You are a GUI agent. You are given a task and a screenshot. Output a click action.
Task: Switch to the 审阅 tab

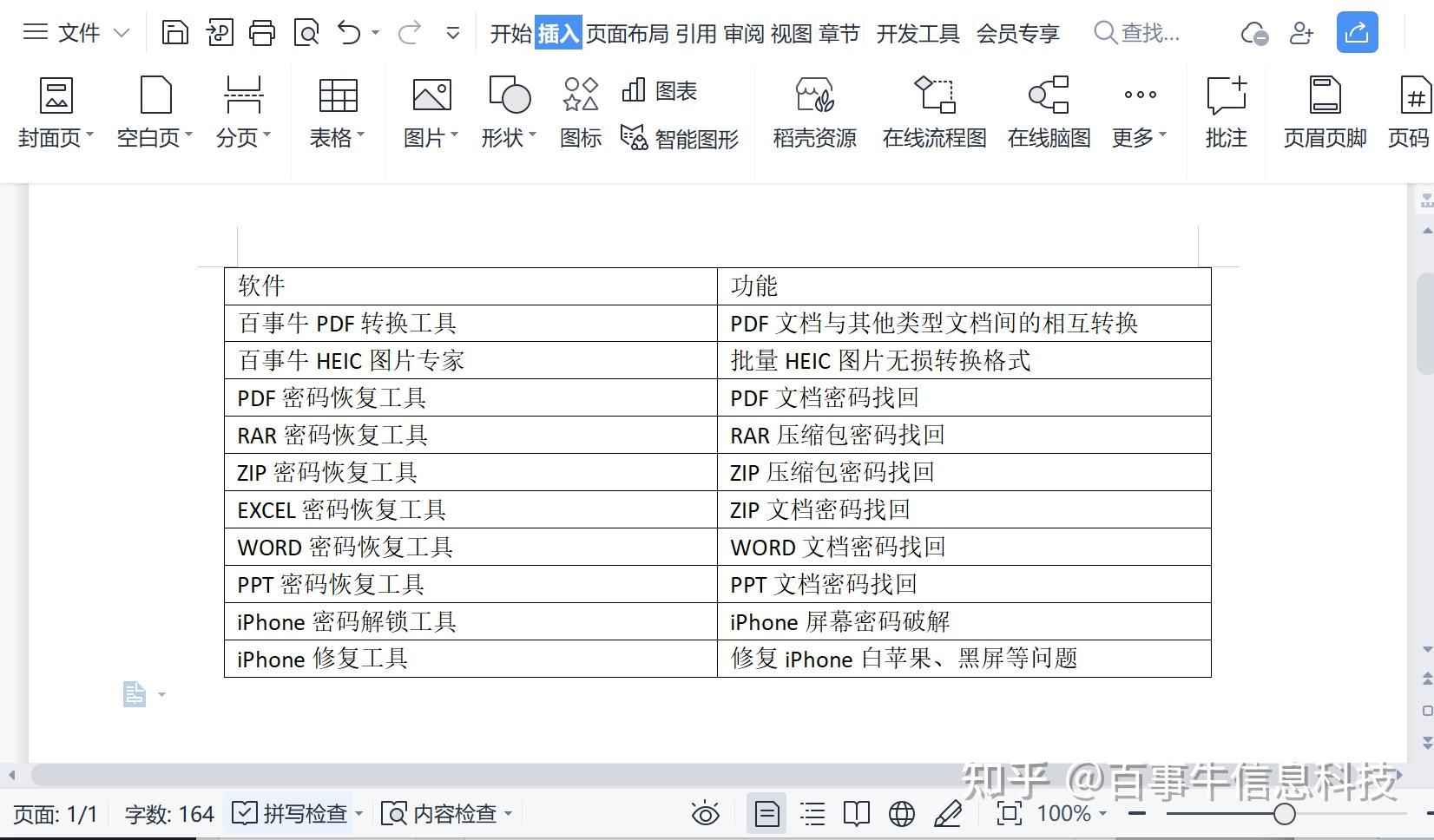[744, 34]
